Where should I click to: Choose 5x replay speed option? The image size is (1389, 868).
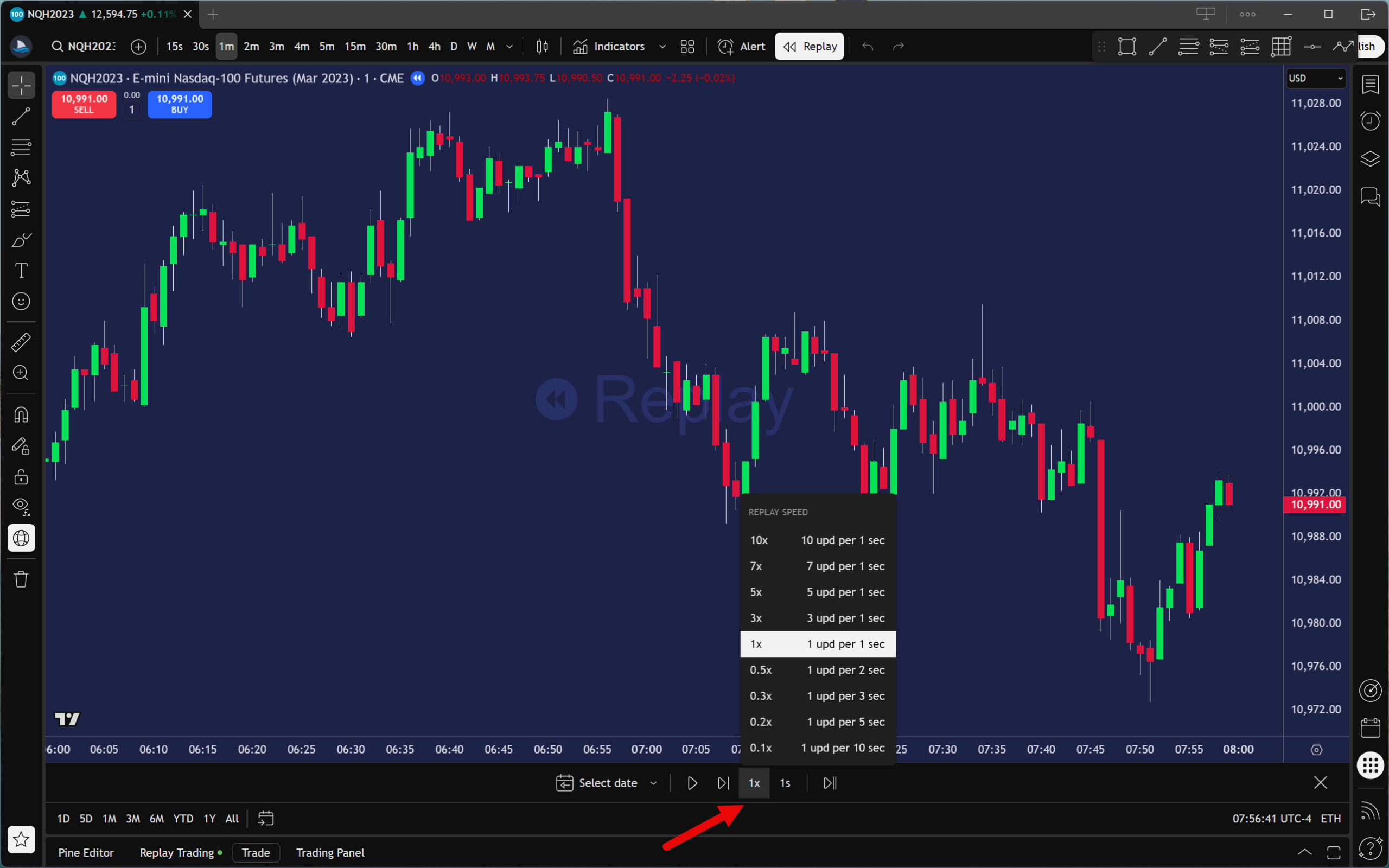tap(817, 592)
